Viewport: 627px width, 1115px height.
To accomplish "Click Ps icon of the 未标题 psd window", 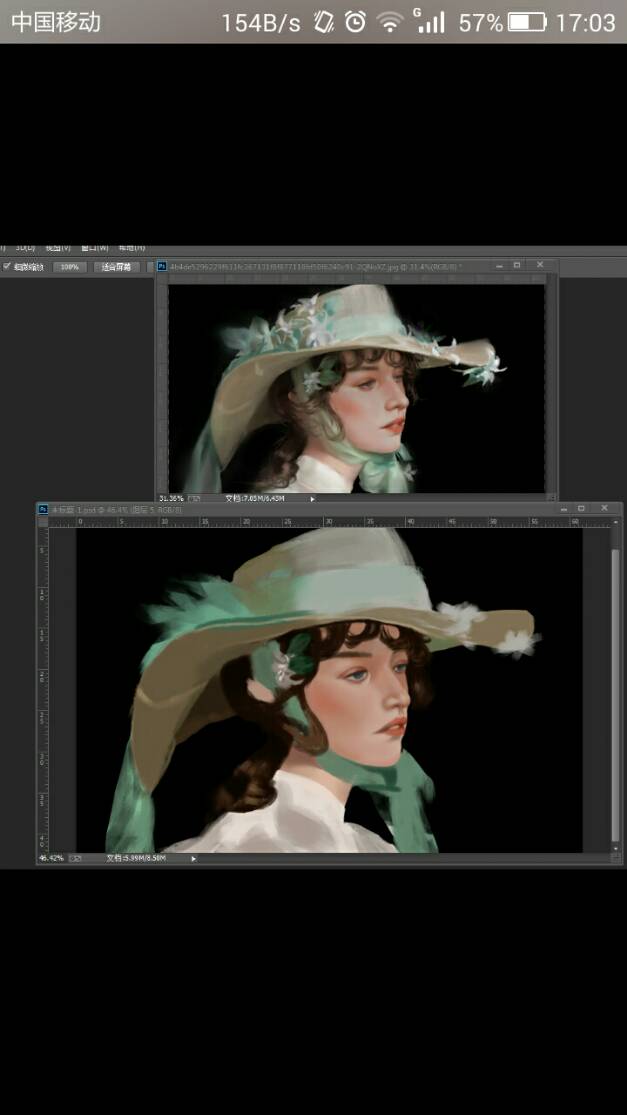I will point(43,509).
